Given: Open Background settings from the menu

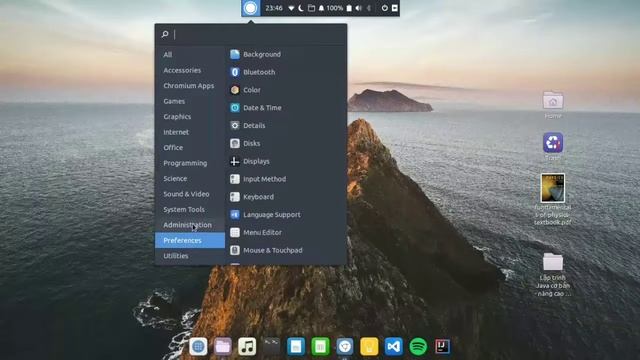Looking at the screenshot, I should pyautogui.click(x=285, y=54).
